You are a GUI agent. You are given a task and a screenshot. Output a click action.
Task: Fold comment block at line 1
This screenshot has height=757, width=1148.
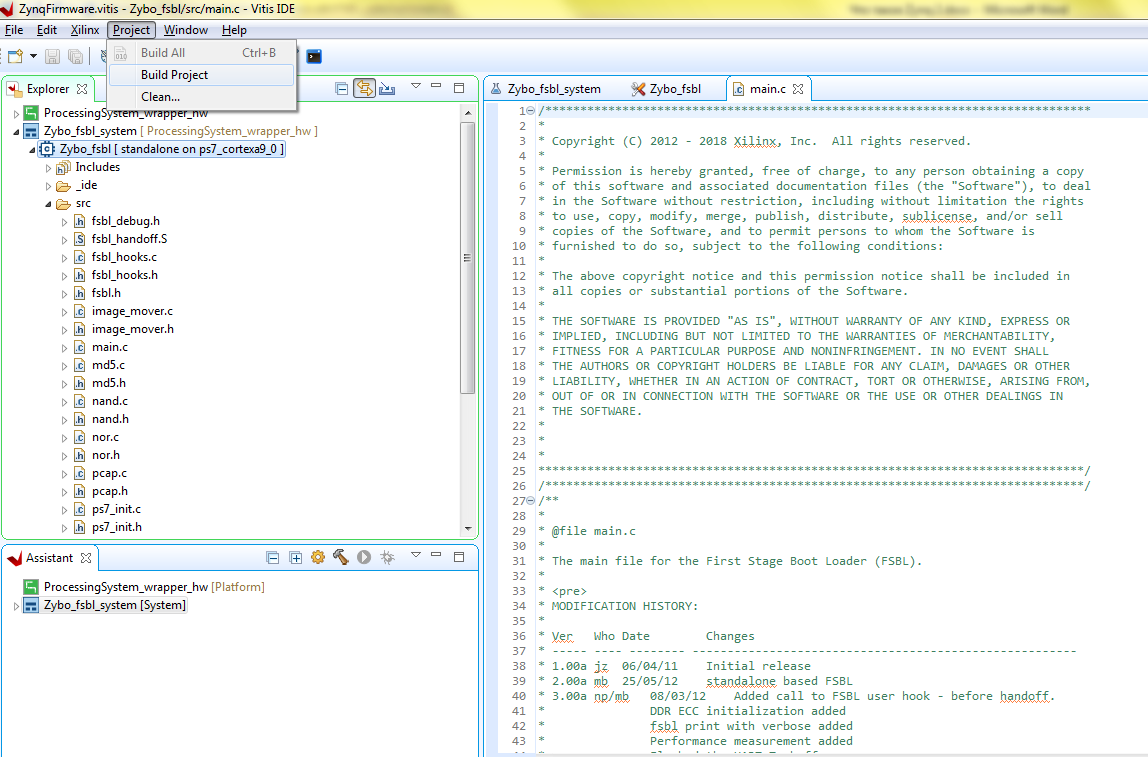point(530,111)
